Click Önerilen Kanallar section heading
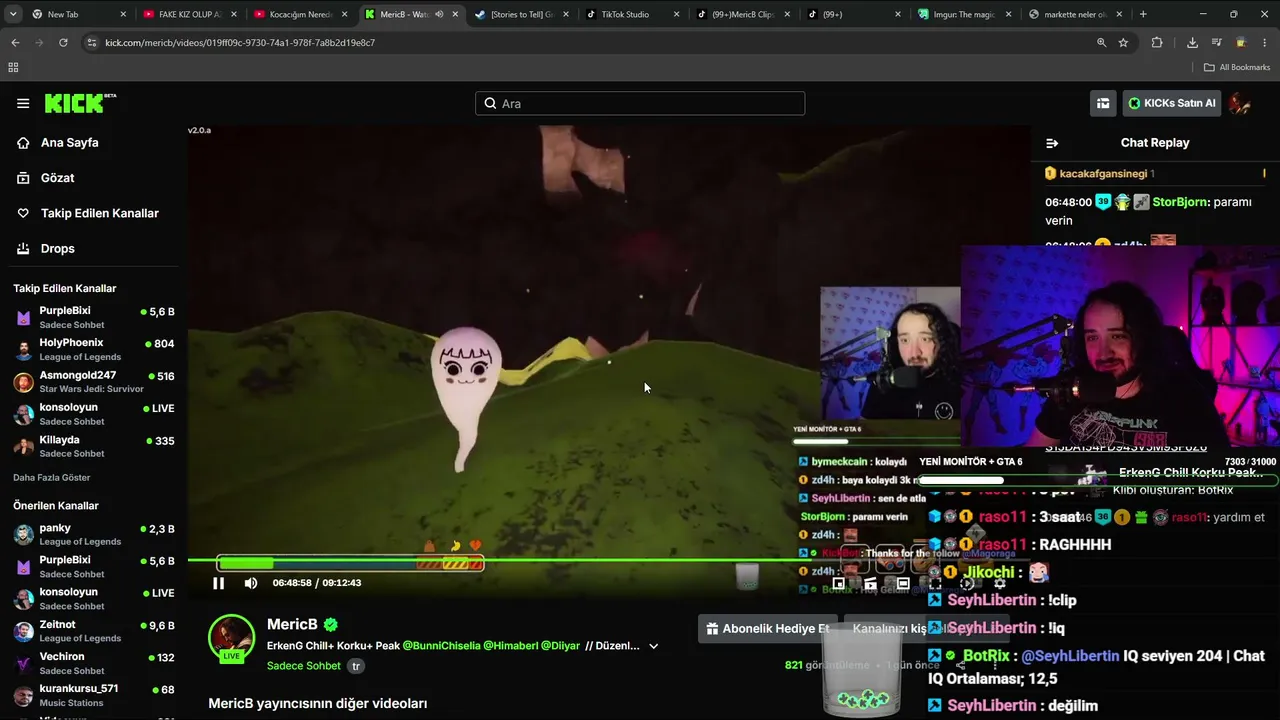 (56, 506)
